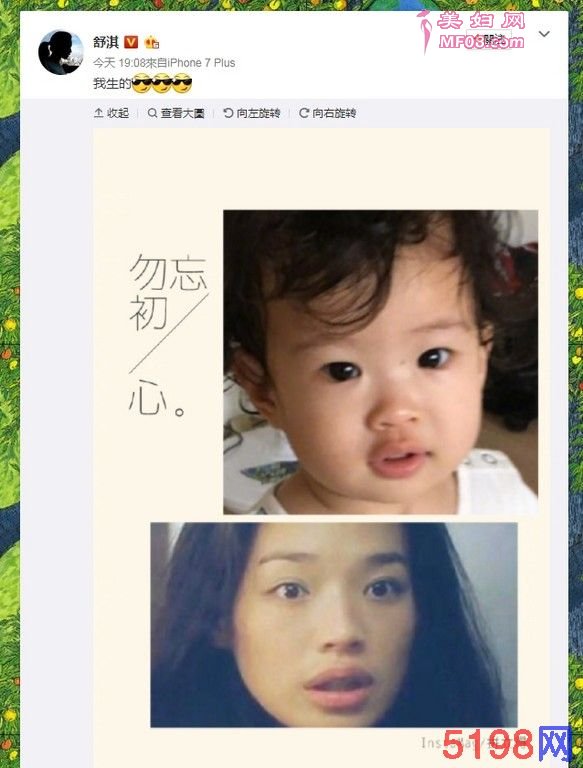Click the woman's photo at collage bottom
The width and height of the screenshot is (583, 768).
pos(334,624)
